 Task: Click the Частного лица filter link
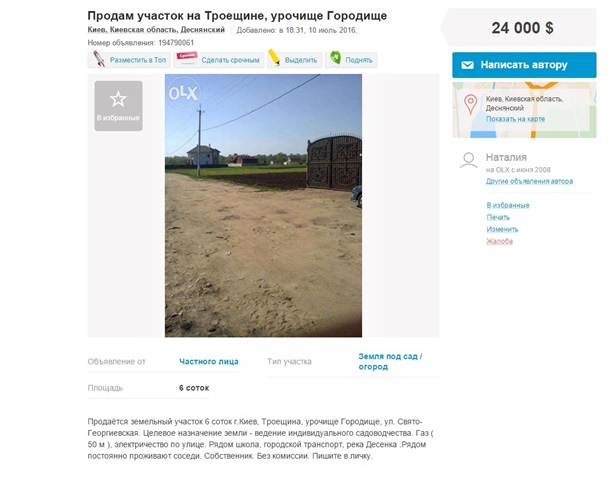tap(209, 362)
